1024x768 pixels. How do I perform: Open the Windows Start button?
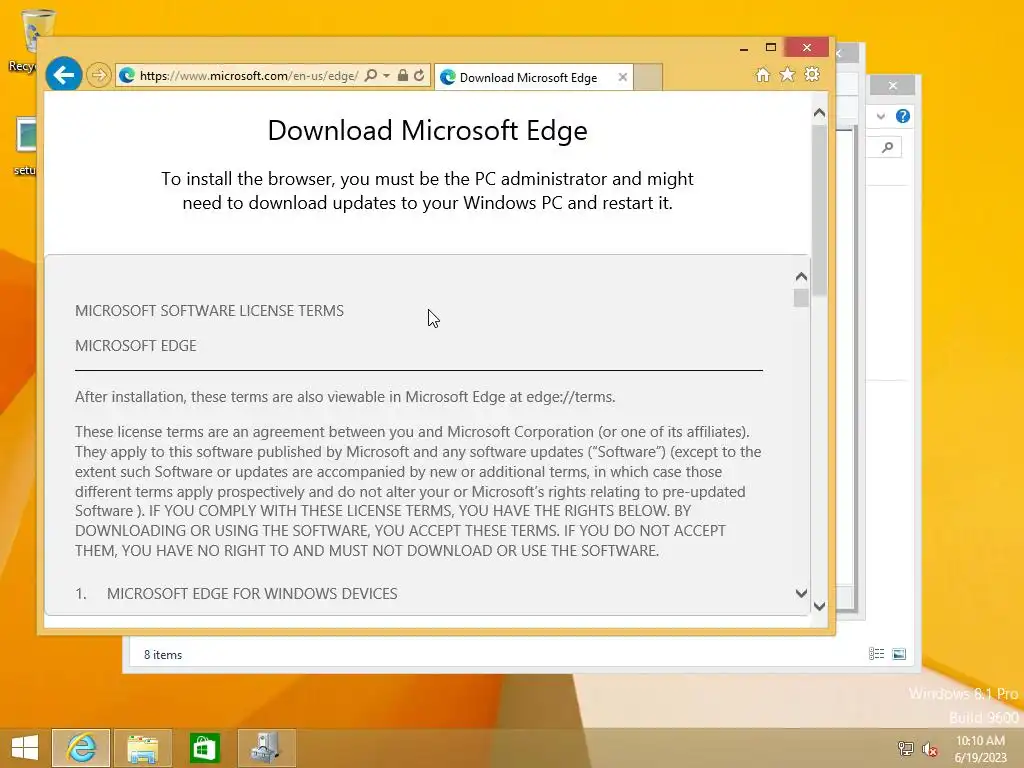[25, 748]
